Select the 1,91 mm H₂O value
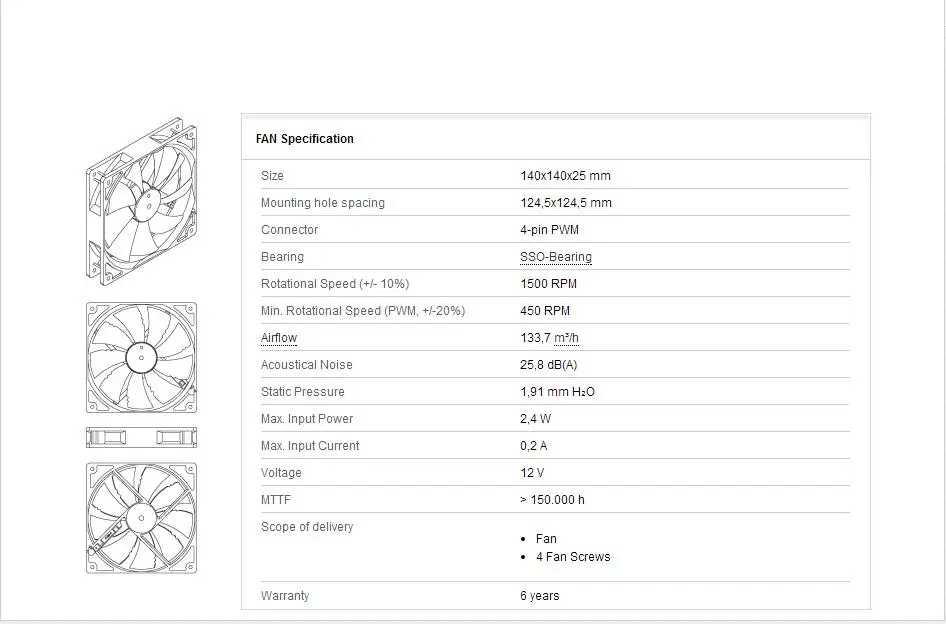Image resolution: width=946 pixels, height=624 pixels. tap(557, 392)
